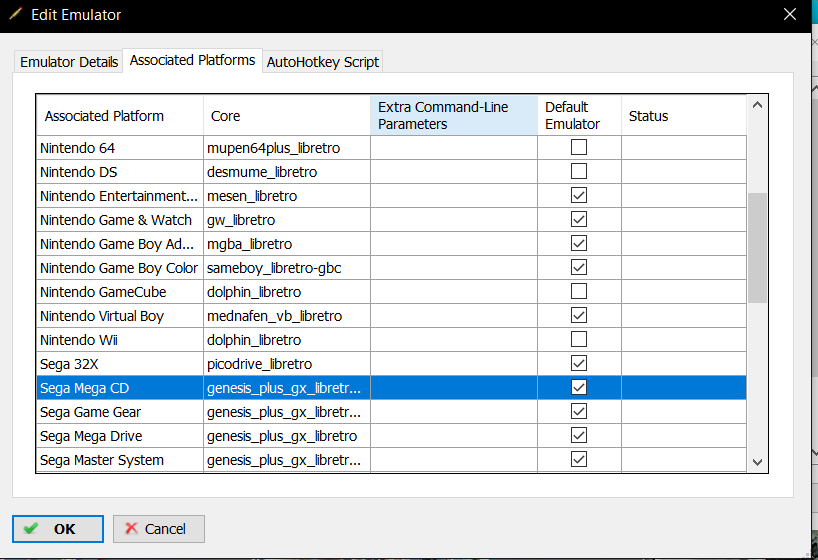Screen dimensions: 818x560
Task: Click the Default Emulator column header
Action: tap(579, 115)
